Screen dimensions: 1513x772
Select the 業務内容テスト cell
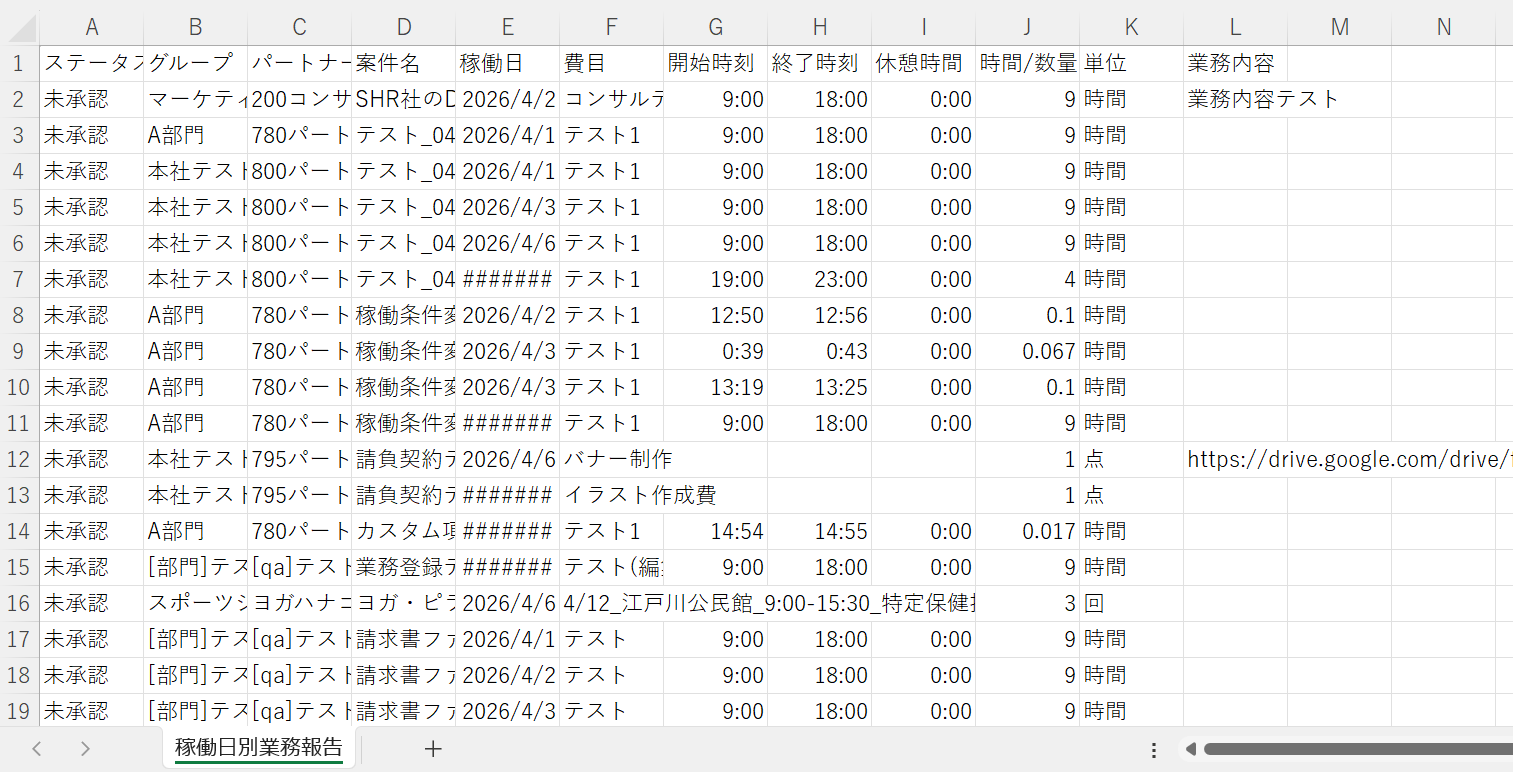point(1236,100)
